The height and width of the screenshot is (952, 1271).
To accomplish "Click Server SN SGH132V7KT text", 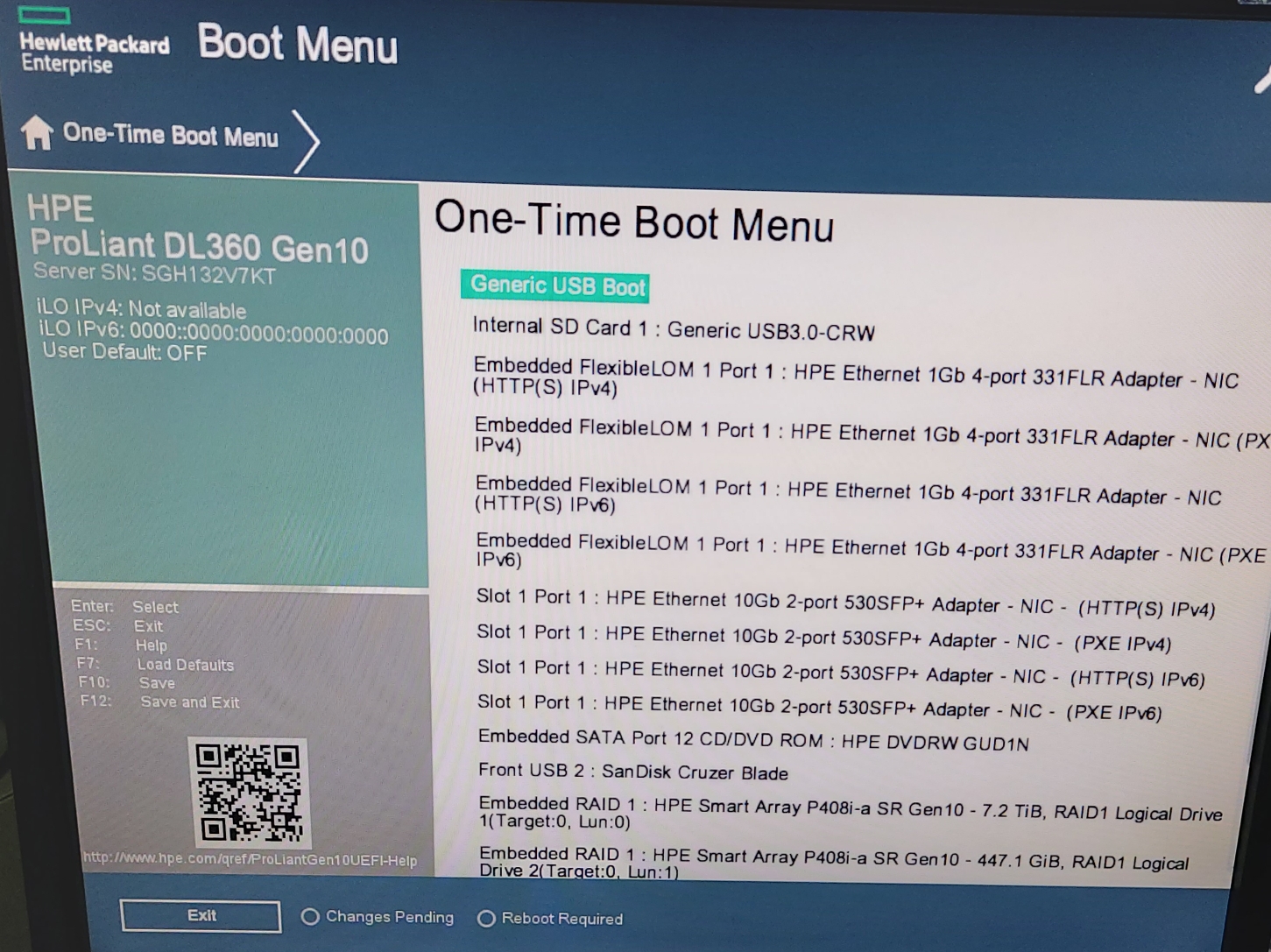I will point(154,273).
